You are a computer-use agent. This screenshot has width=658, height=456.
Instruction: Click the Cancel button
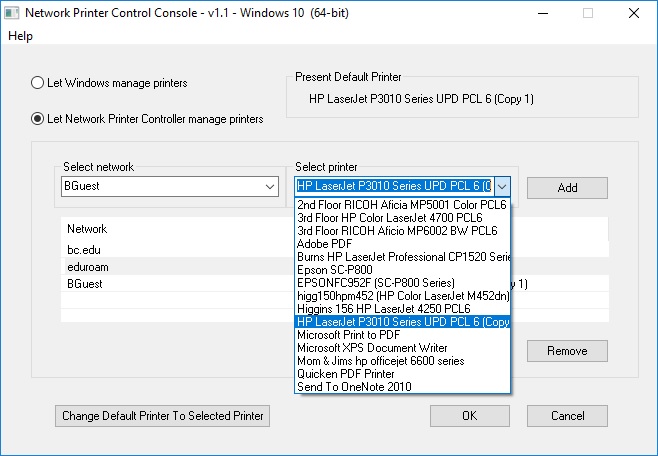[x=567, y=416]
